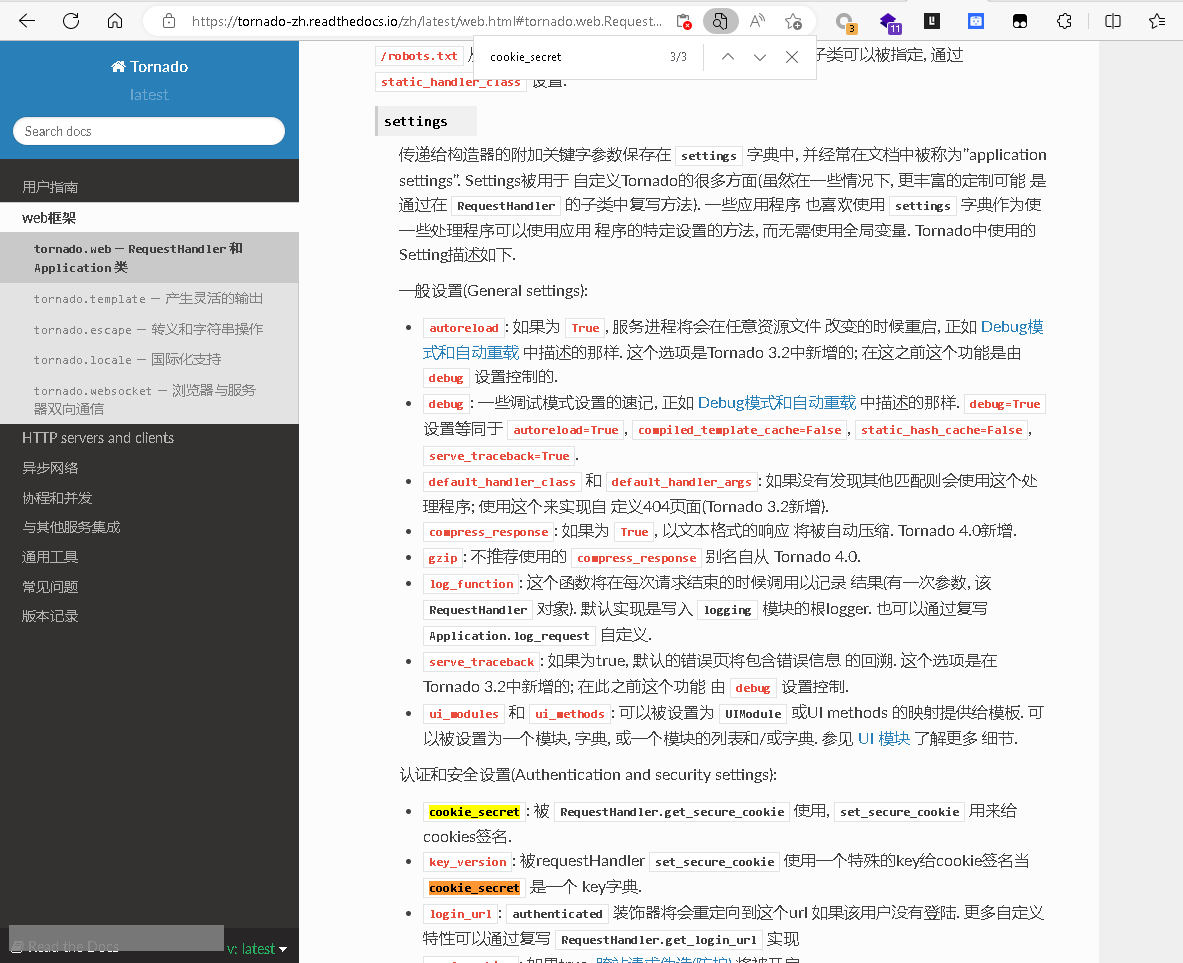Screen dimensions: 1183x963
Task: Follow Debug模式和自动重载 link in debug item
Action: tap(776, 403)
